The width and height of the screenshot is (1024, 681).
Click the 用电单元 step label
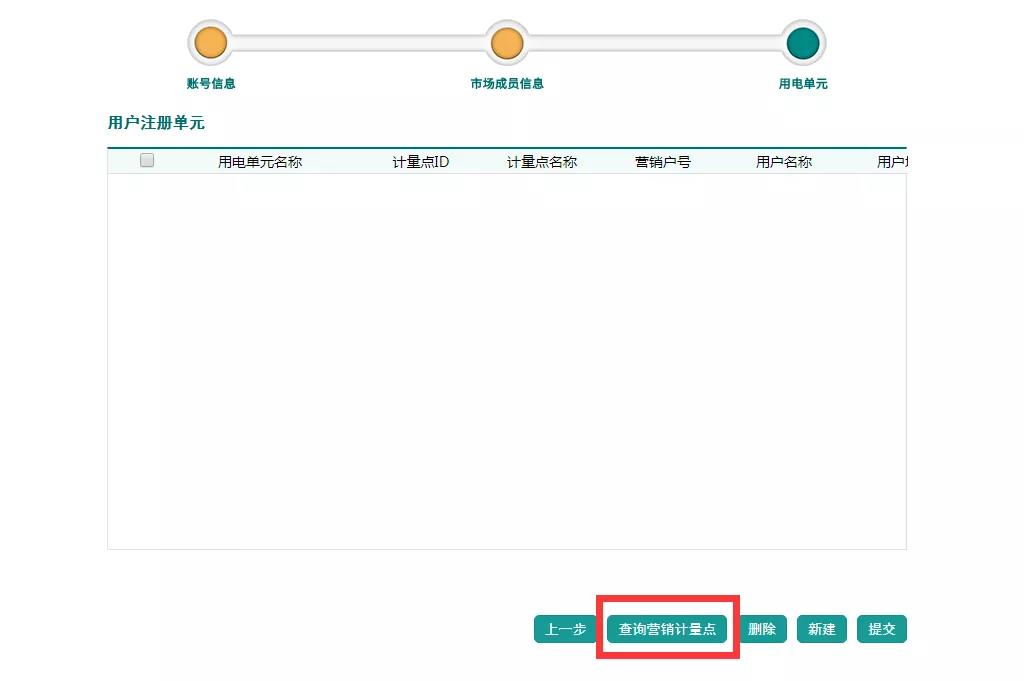pyautogui.click(x=803, y=84)
